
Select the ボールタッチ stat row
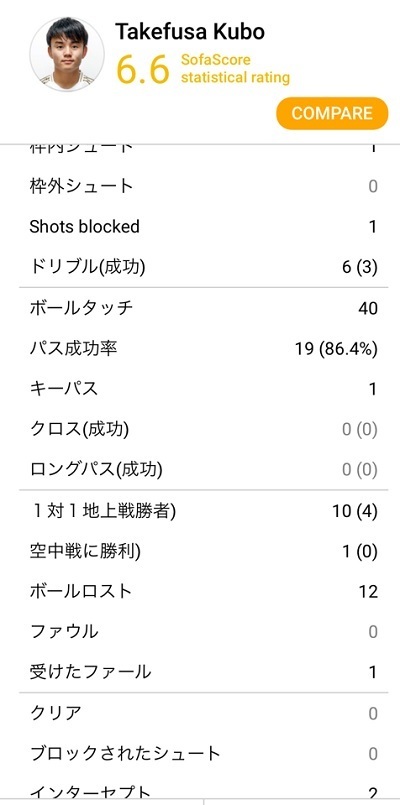(x=200, y=308)
